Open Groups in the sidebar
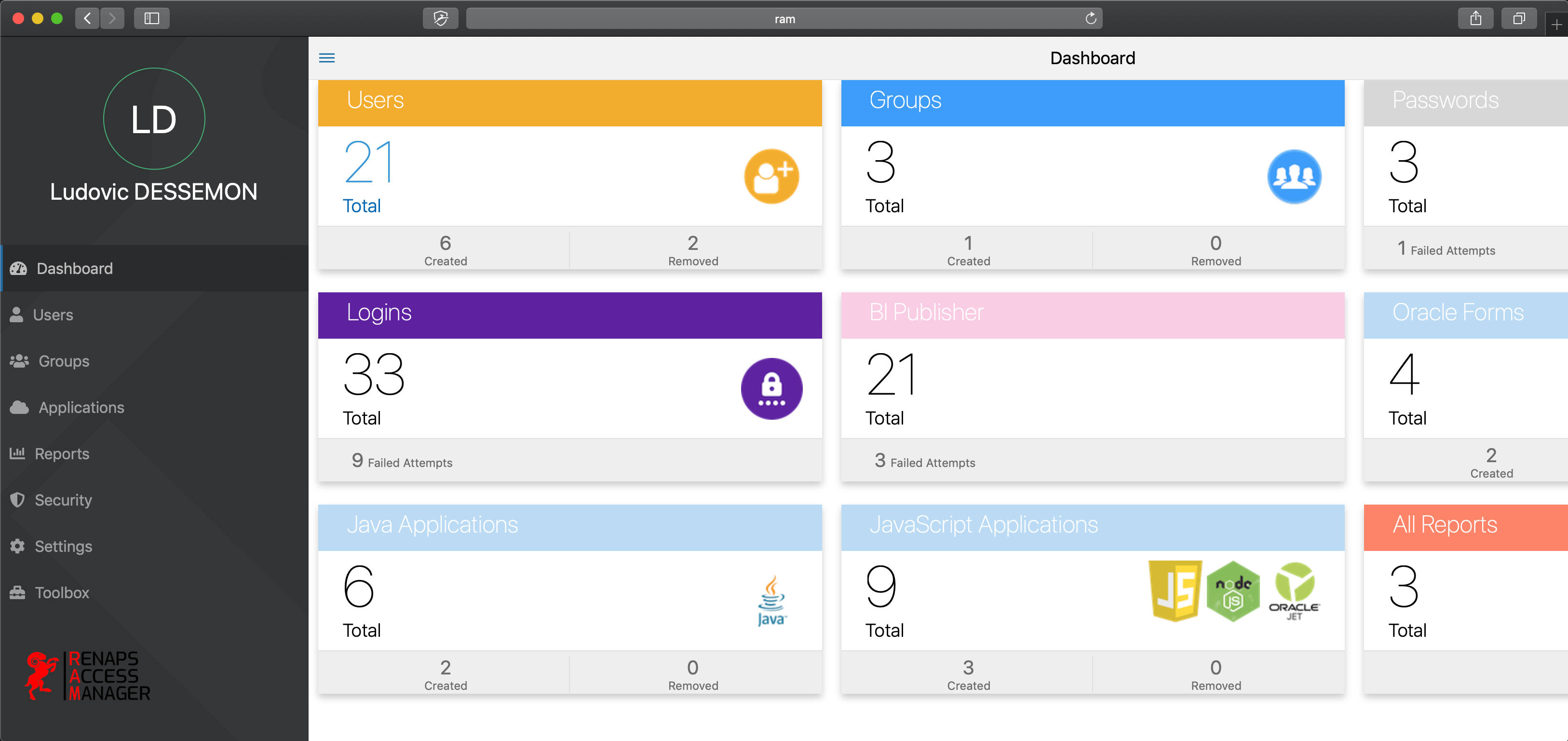Viewport: 1568px width, 741px height. coord(154,361)
